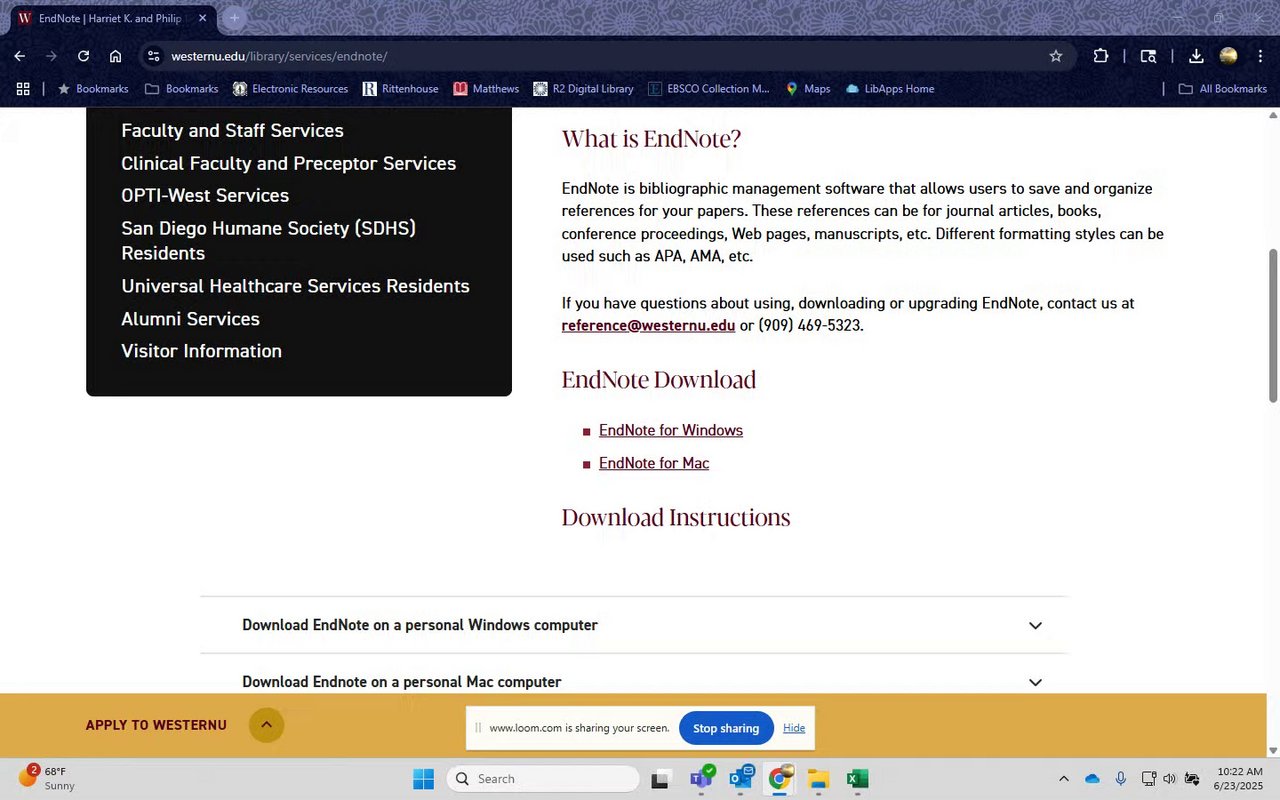The height and width of the screenshot is (800, 1280).
Task: Open Matthews bookmark
Action: coord(486,89)
